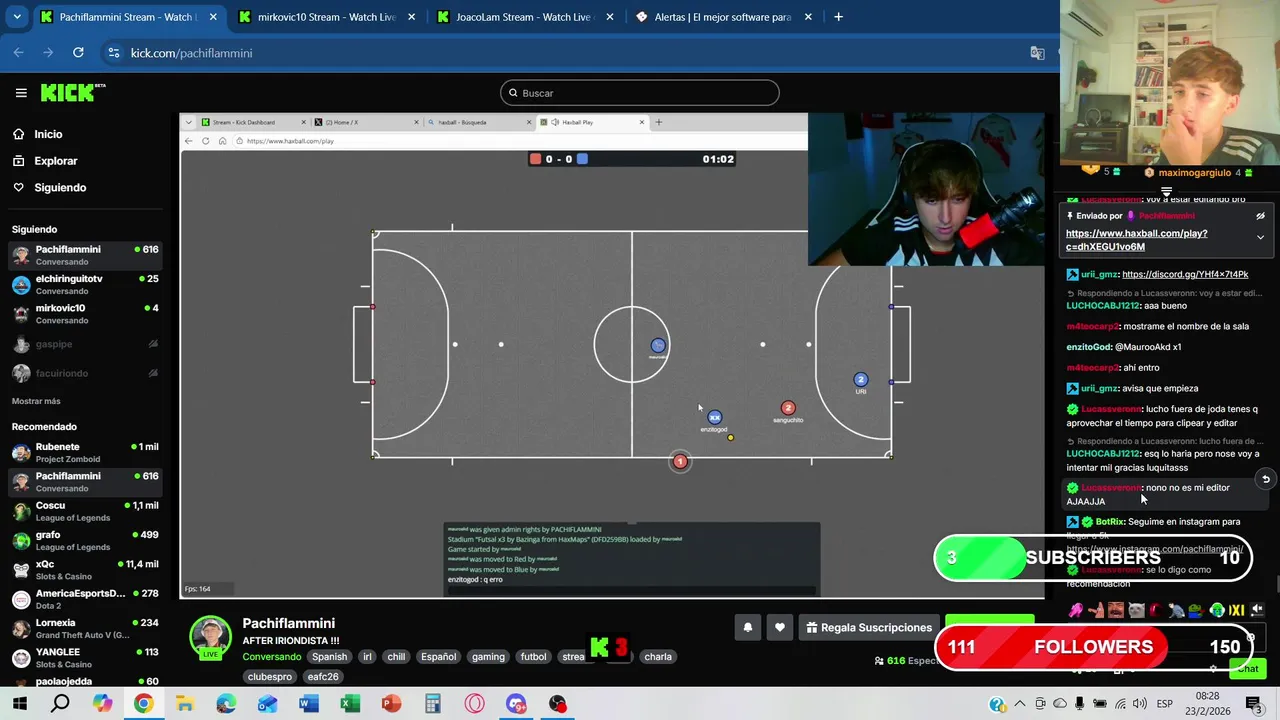Open PowerPoint from the taskbar
This screenshot has height=720, width=1280.
(x=391, y=704)
